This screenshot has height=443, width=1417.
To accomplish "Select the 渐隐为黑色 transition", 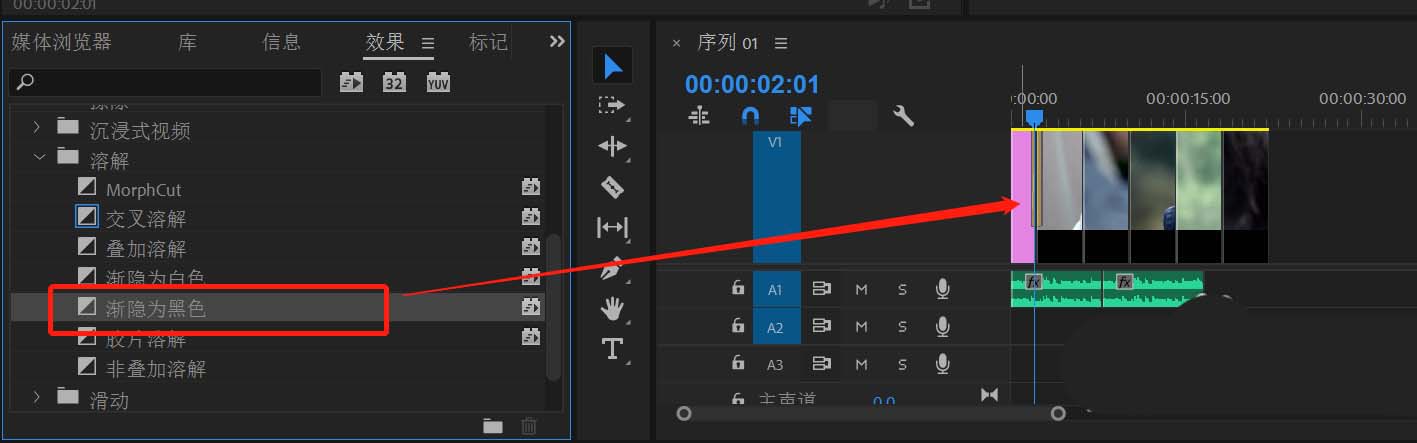I will click(x=156, y=309).
